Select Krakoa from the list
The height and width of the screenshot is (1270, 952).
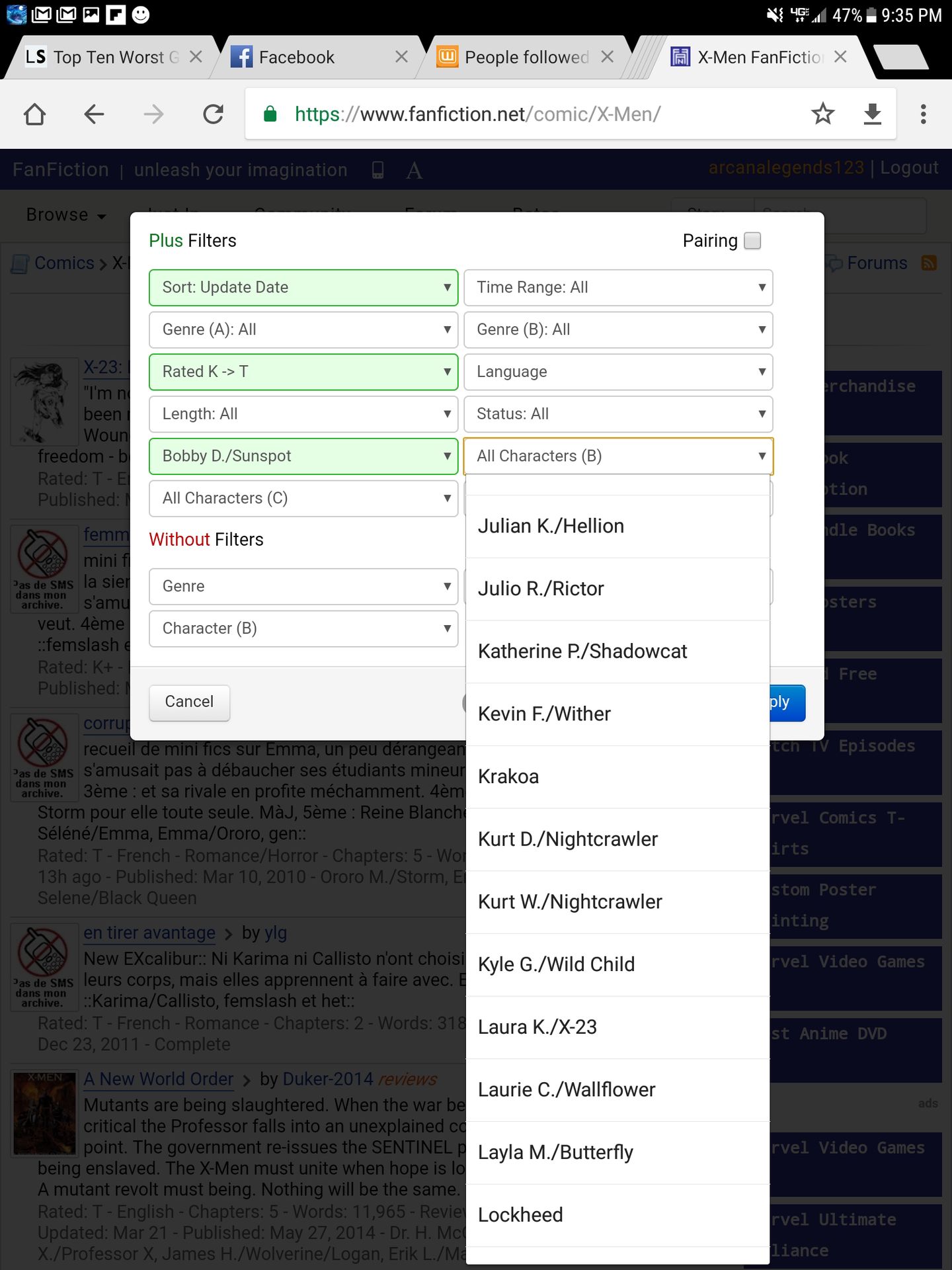[617, 777]
